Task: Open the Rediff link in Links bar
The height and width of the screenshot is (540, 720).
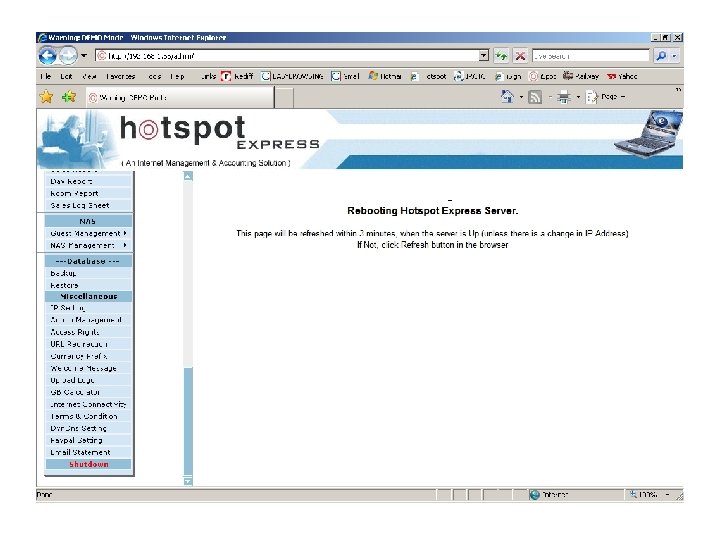Action: tap(237, 76)
